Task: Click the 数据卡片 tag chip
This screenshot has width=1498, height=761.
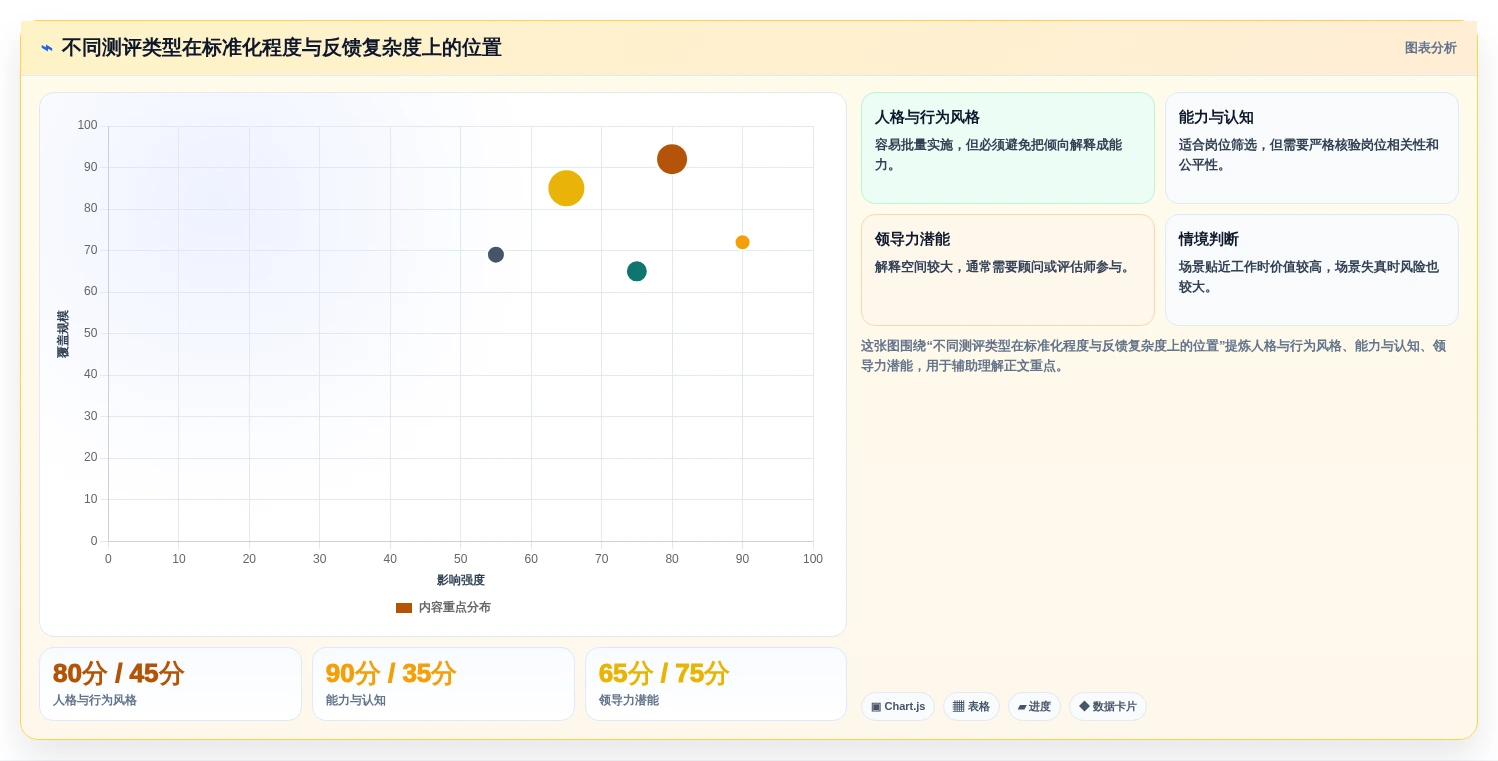Action: coord(1108,707)
